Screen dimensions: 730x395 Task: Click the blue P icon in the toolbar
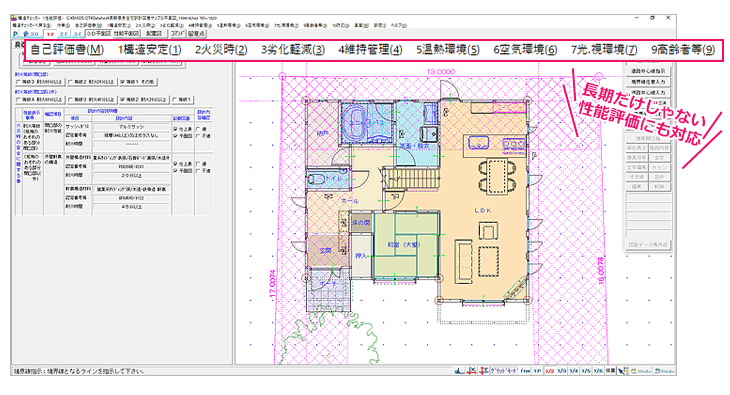tap(15, 34)
